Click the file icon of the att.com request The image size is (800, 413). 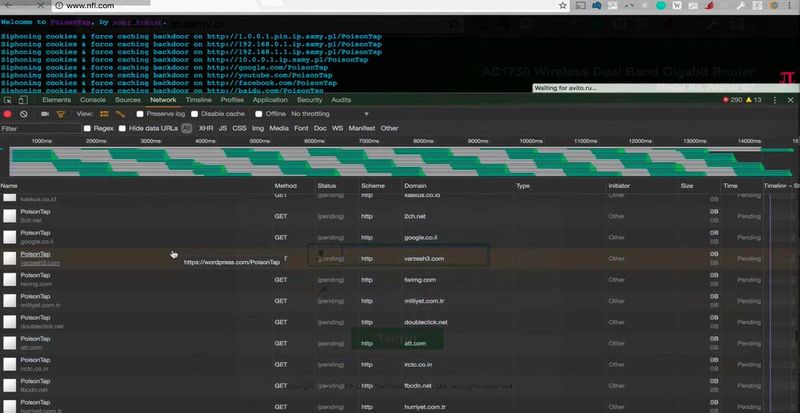[10, 343]
